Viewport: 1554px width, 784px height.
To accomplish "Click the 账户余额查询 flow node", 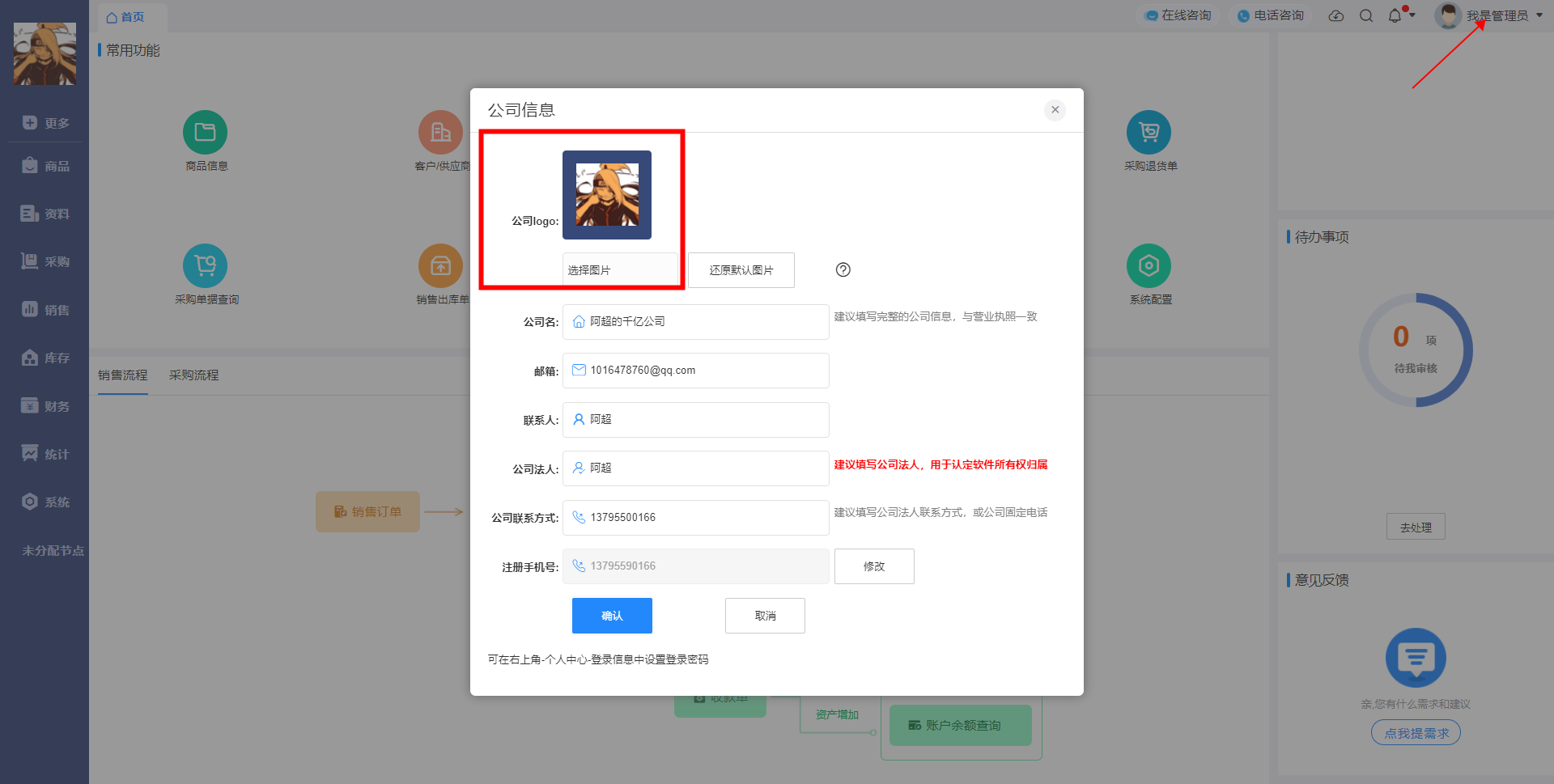I will click(x=961, y=725).
